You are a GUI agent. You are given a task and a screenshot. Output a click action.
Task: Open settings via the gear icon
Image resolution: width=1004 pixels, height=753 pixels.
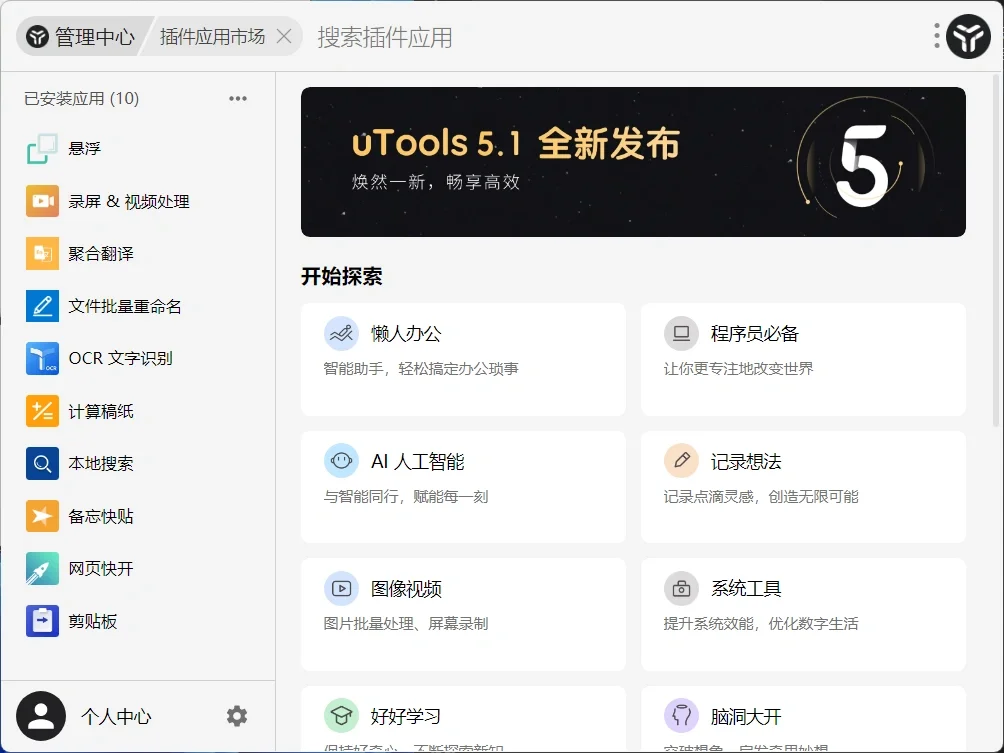237,716
